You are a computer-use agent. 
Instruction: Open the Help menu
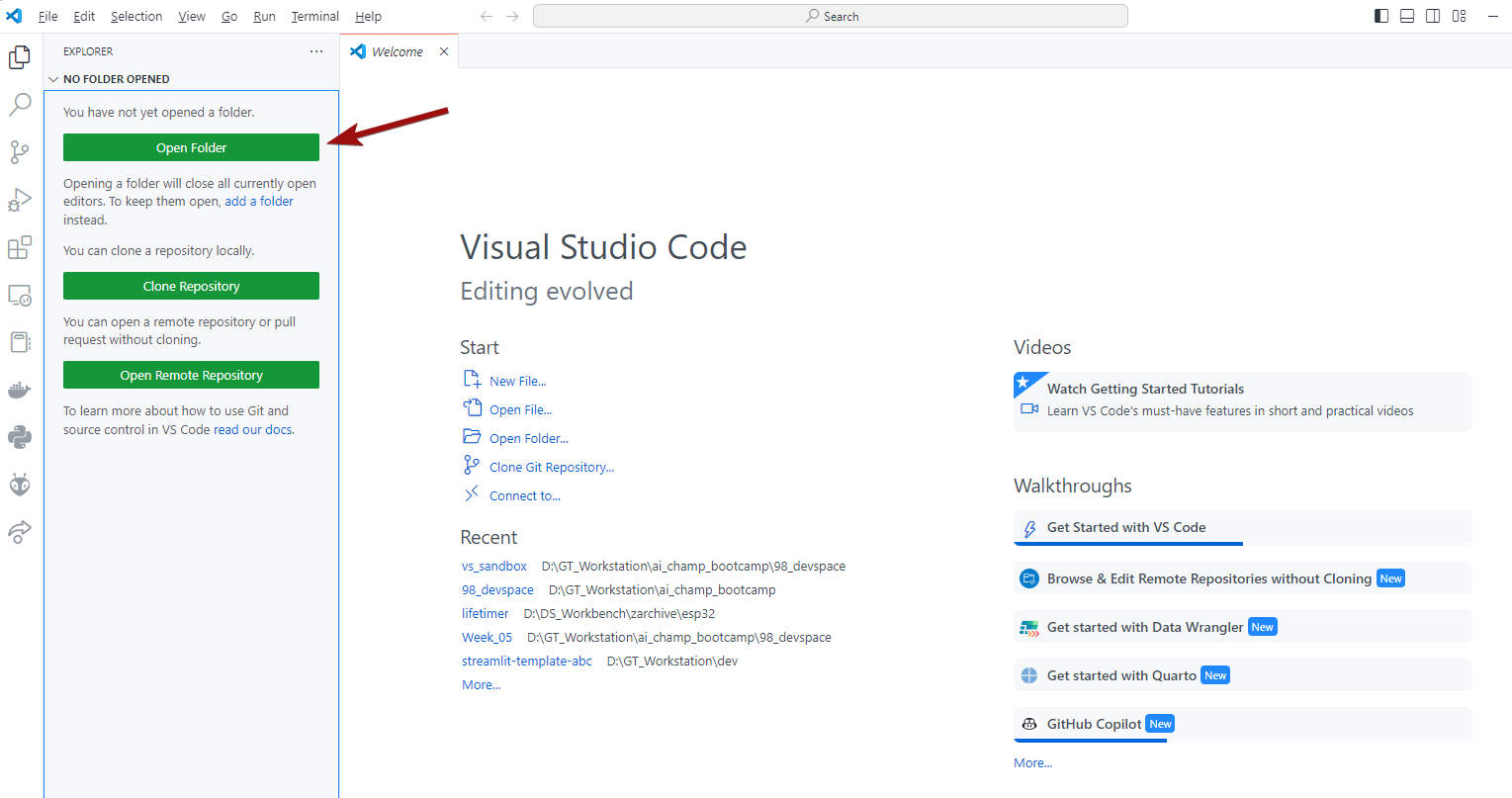368,16
